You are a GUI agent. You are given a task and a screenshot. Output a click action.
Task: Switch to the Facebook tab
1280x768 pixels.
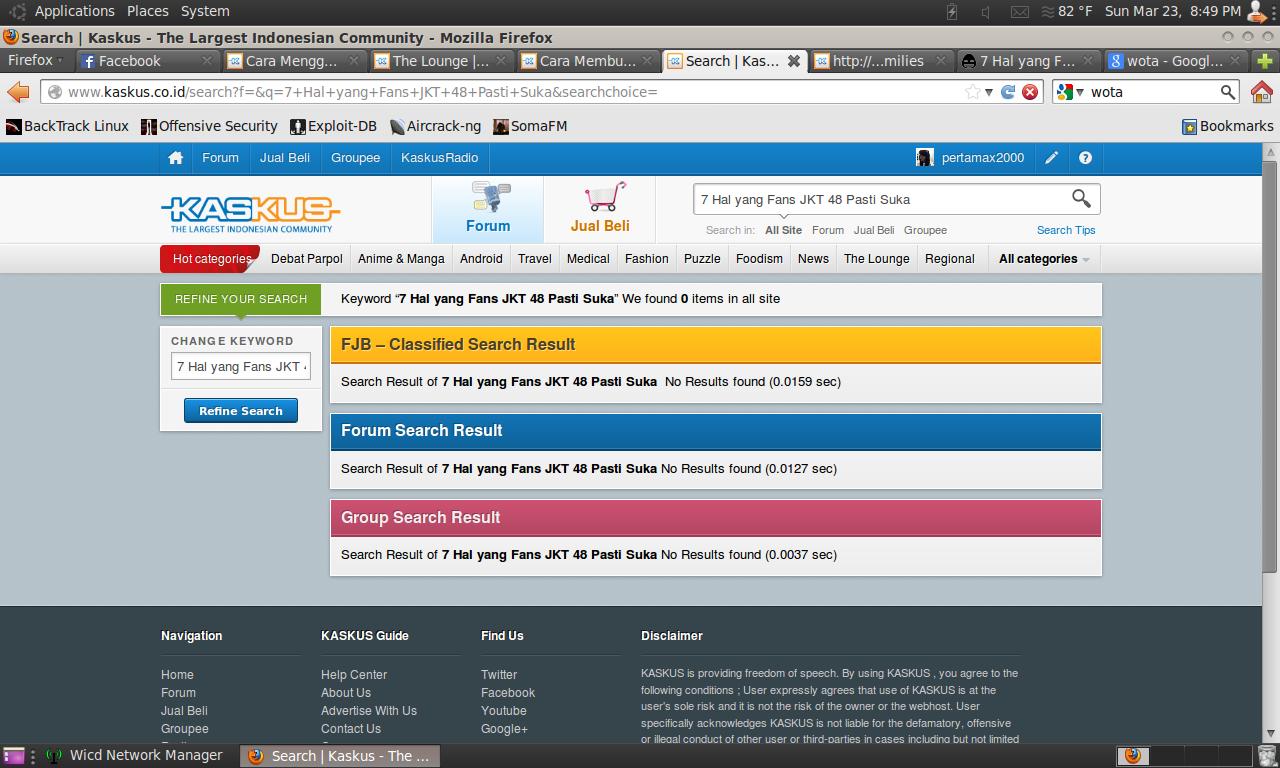147,61
